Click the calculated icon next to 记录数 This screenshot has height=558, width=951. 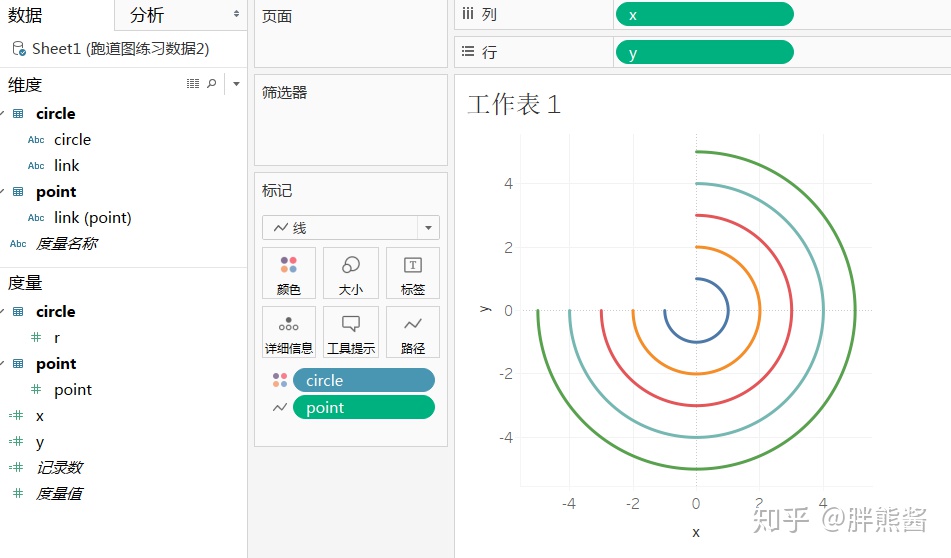[x=16, y=467]
